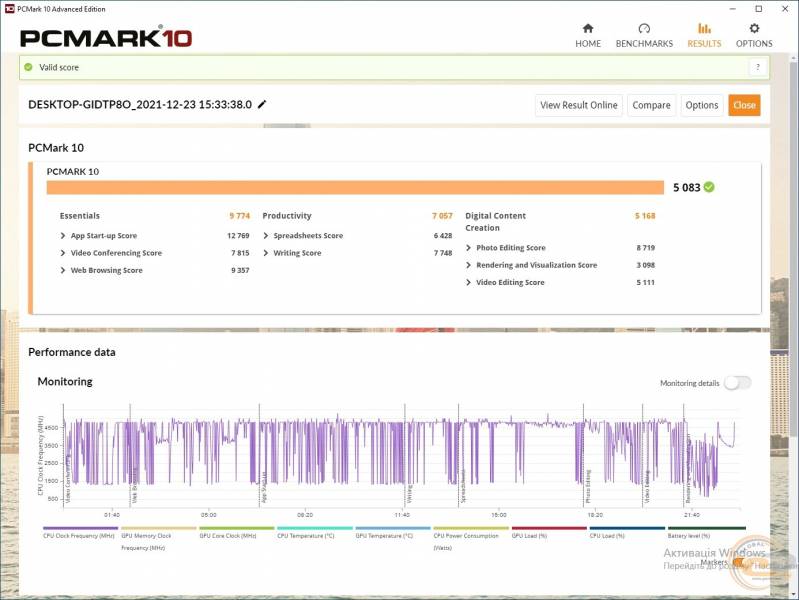799x600 pixels.
Task: Click the Essentials score 9 774
Action: [239, 216]
